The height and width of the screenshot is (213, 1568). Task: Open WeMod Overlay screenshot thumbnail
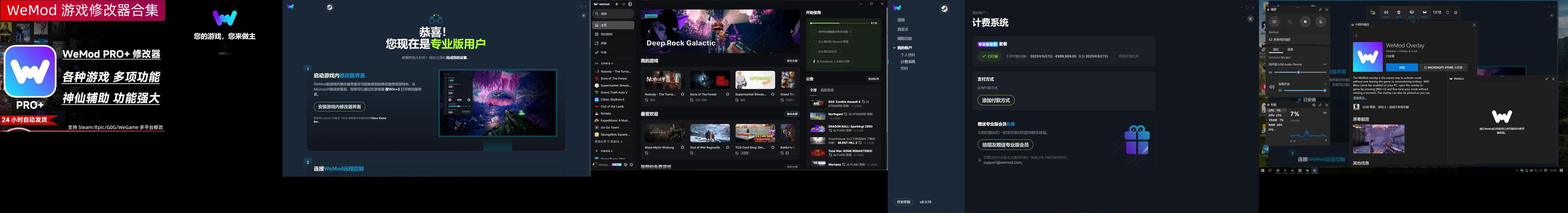coord(1378,139)
